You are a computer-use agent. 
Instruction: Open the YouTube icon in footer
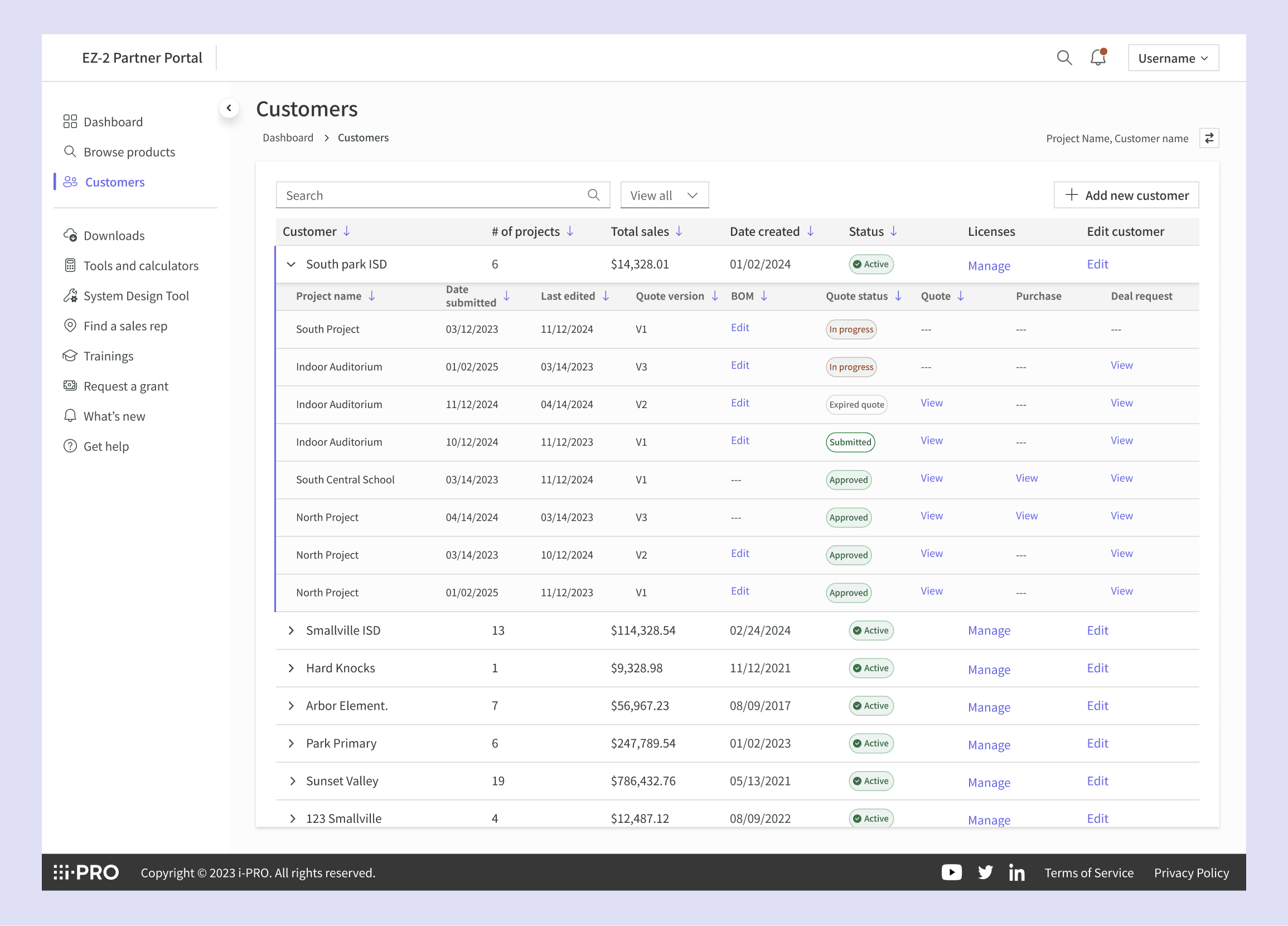pos(951,872)
